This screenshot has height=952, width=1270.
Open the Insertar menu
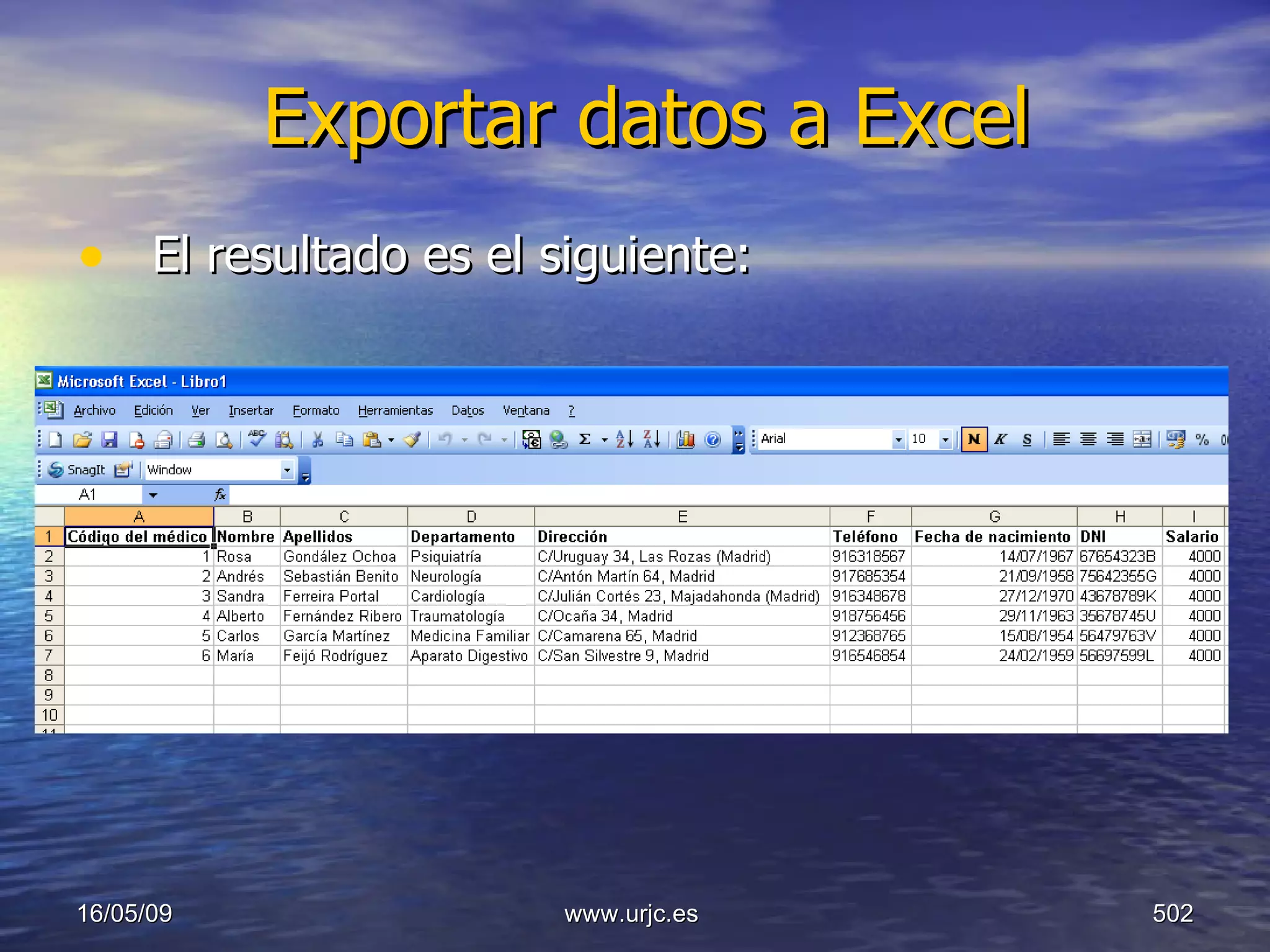pyautogui.click(x=251, y=410)
